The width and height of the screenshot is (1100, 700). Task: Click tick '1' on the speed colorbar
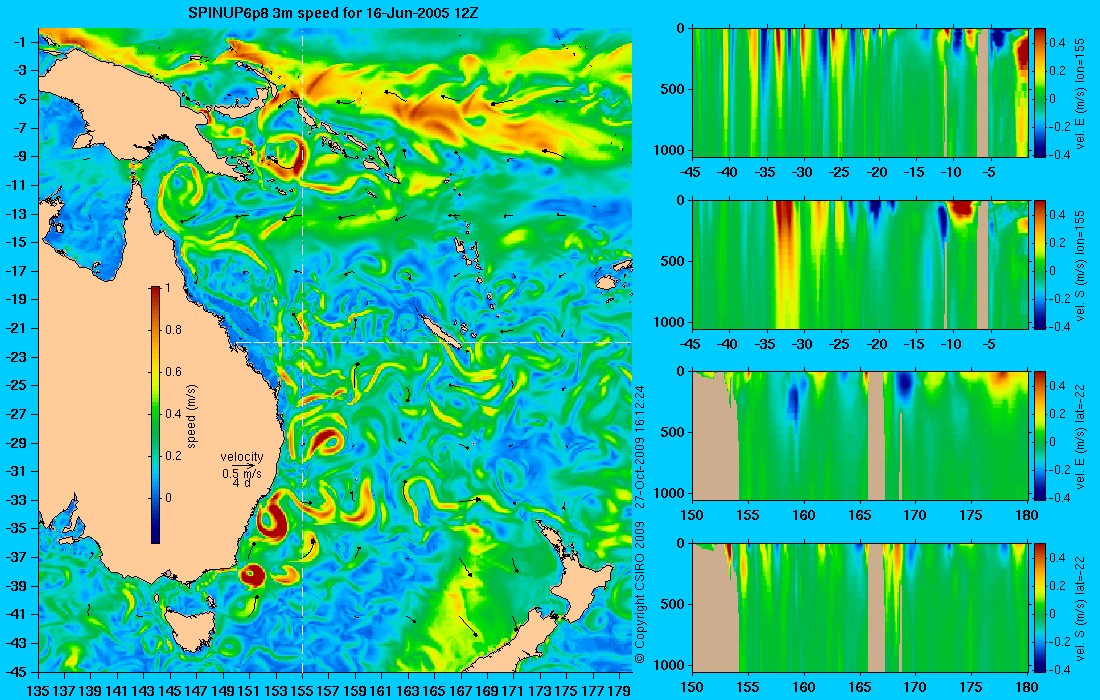pyautogui.click(x=167, y=288)
